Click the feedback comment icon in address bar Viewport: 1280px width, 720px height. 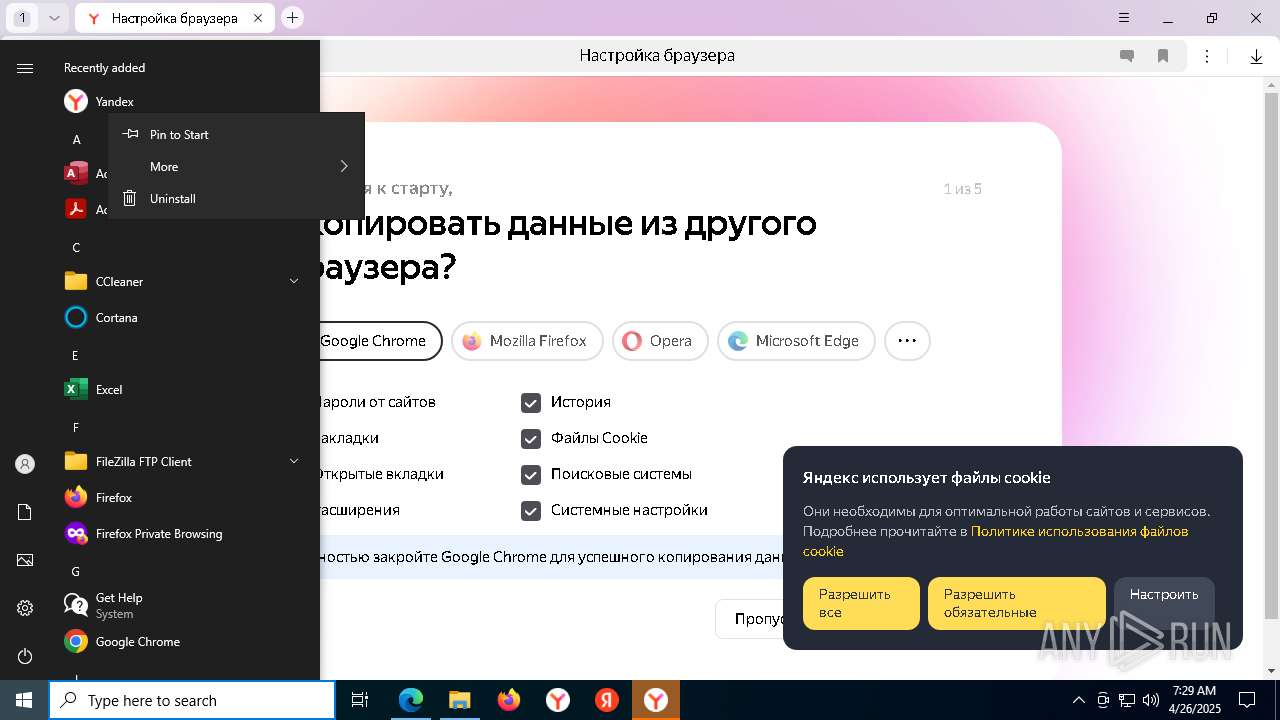pyautogui.click(x=1127, y=56)
